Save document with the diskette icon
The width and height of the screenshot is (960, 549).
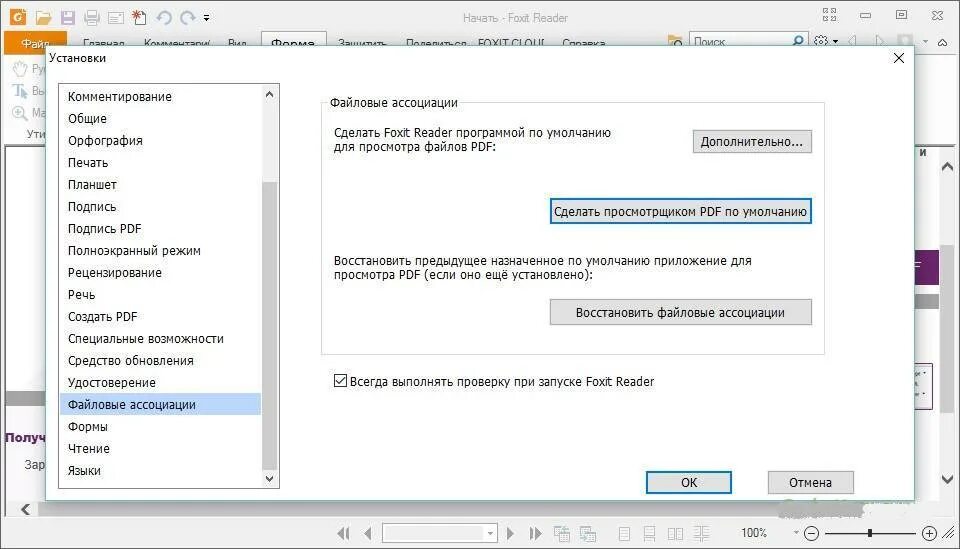(67, 18)
